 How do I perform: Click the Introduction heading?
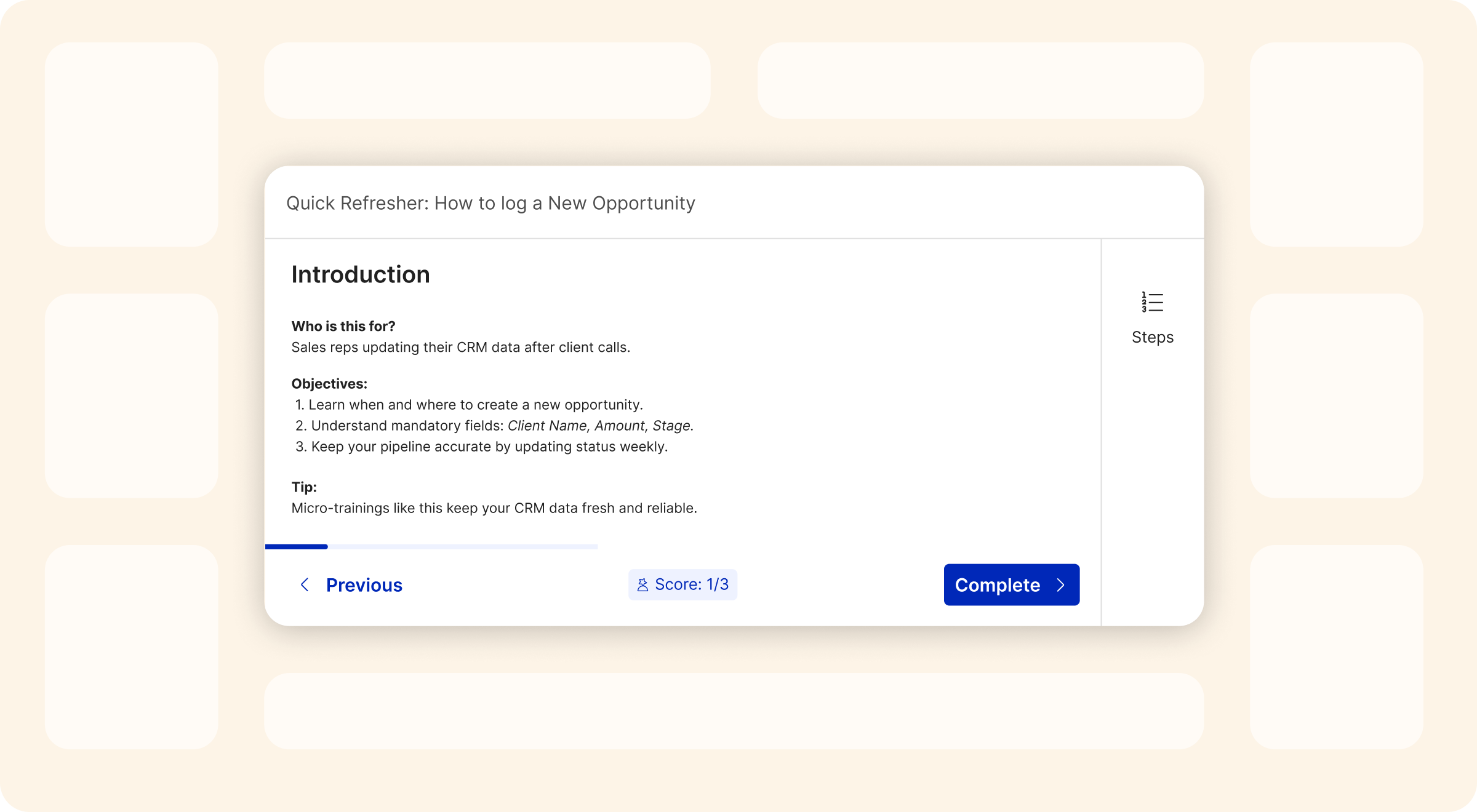click(361, 274)
